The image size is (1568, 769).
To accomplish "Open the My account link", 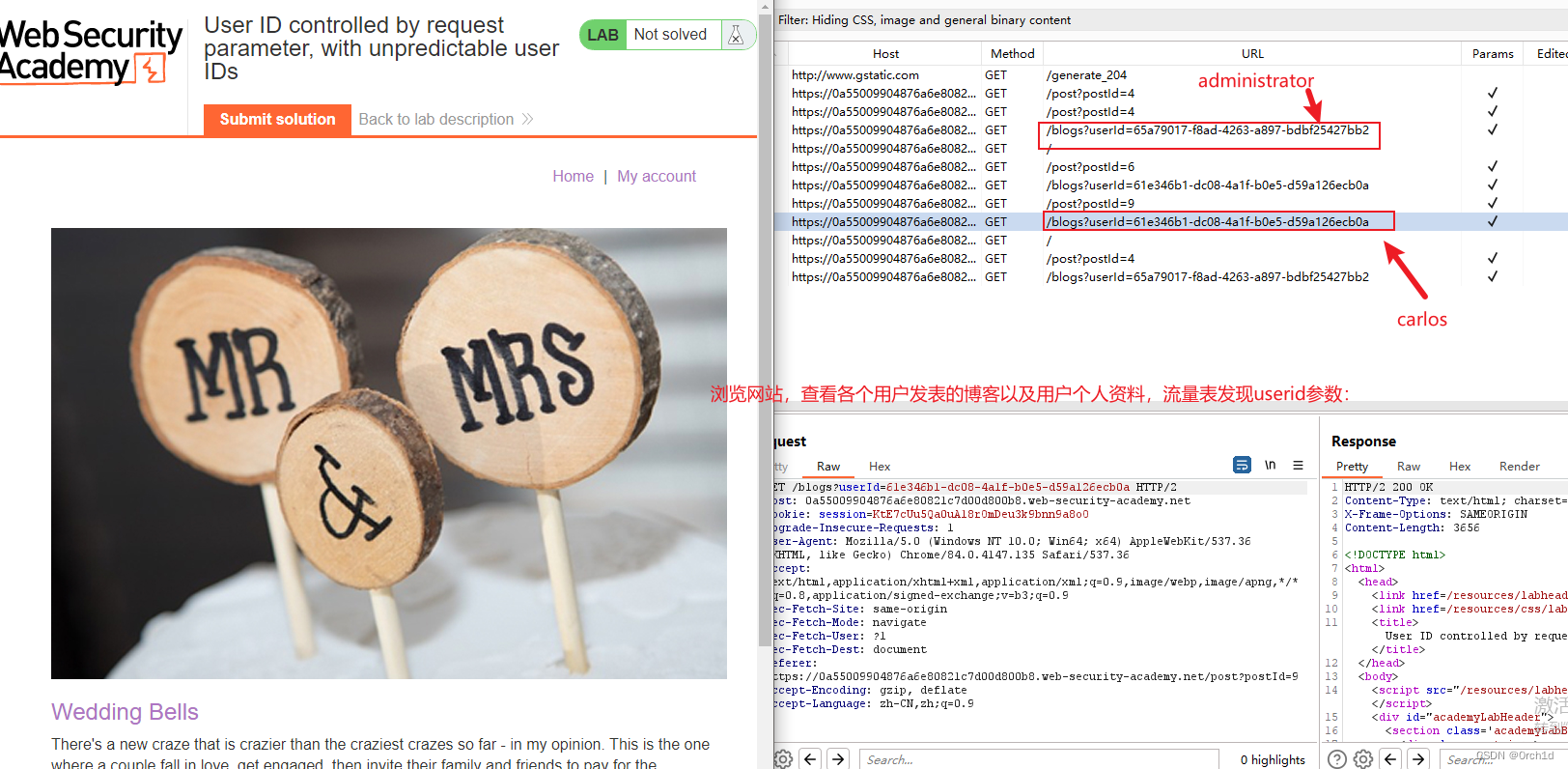I will [x=657, y=176].
